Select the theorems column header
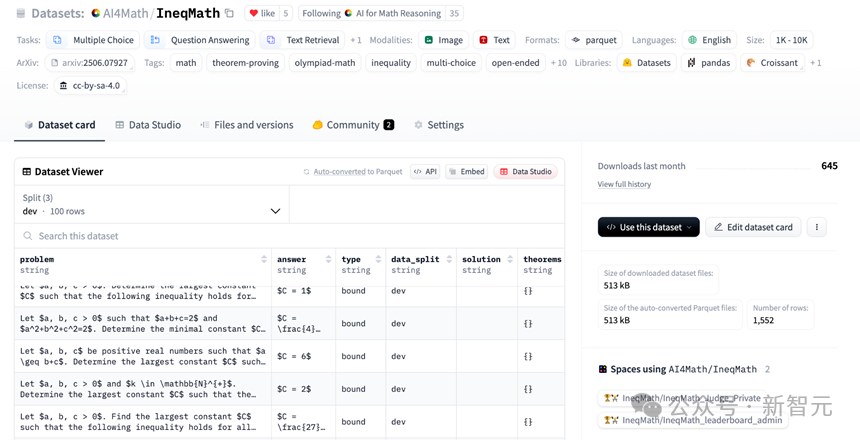 (x=542, y=264)
